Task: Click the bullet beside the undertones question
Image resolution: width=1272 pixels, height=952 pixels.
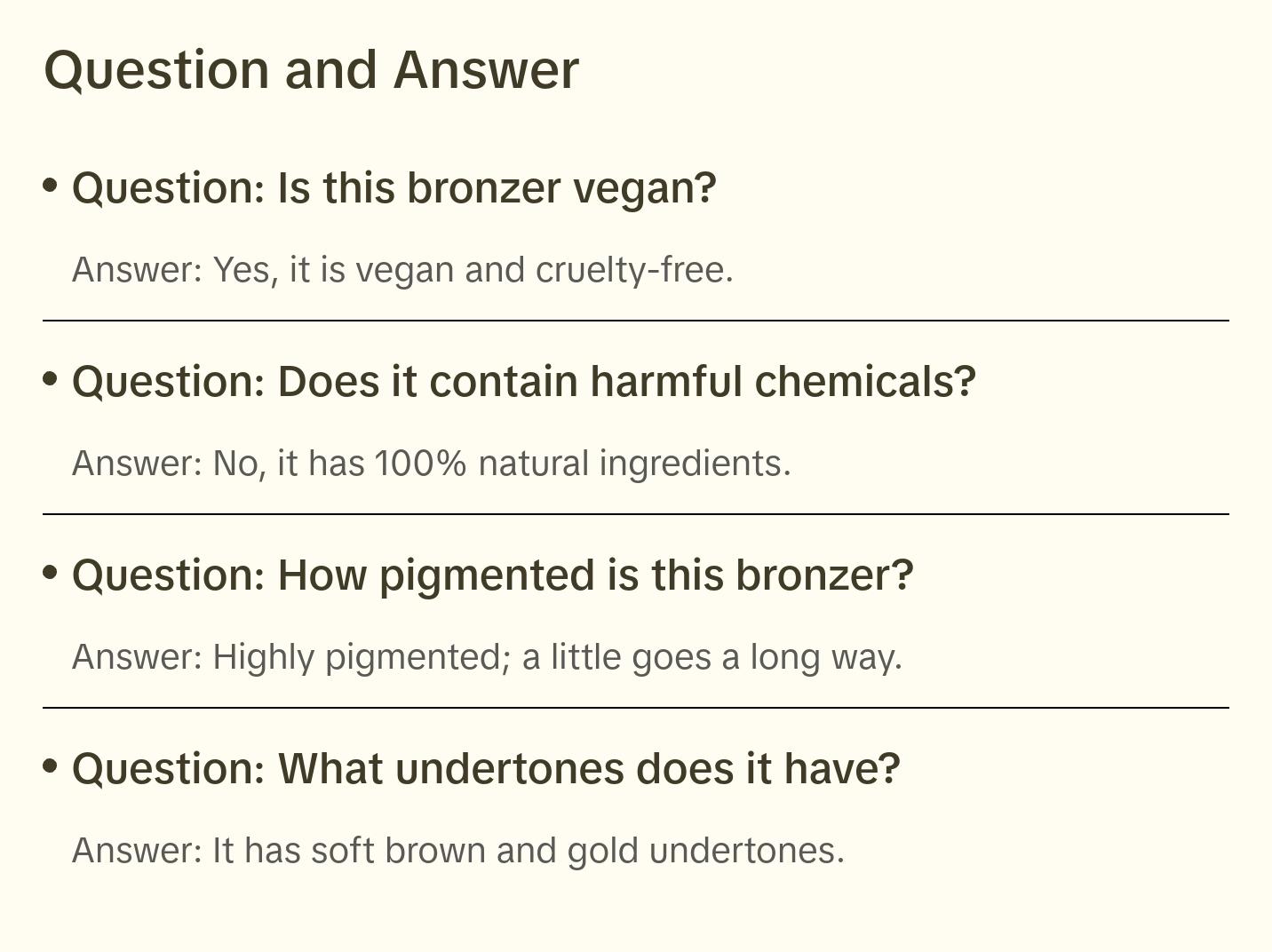Action: [x=51, y=766]
